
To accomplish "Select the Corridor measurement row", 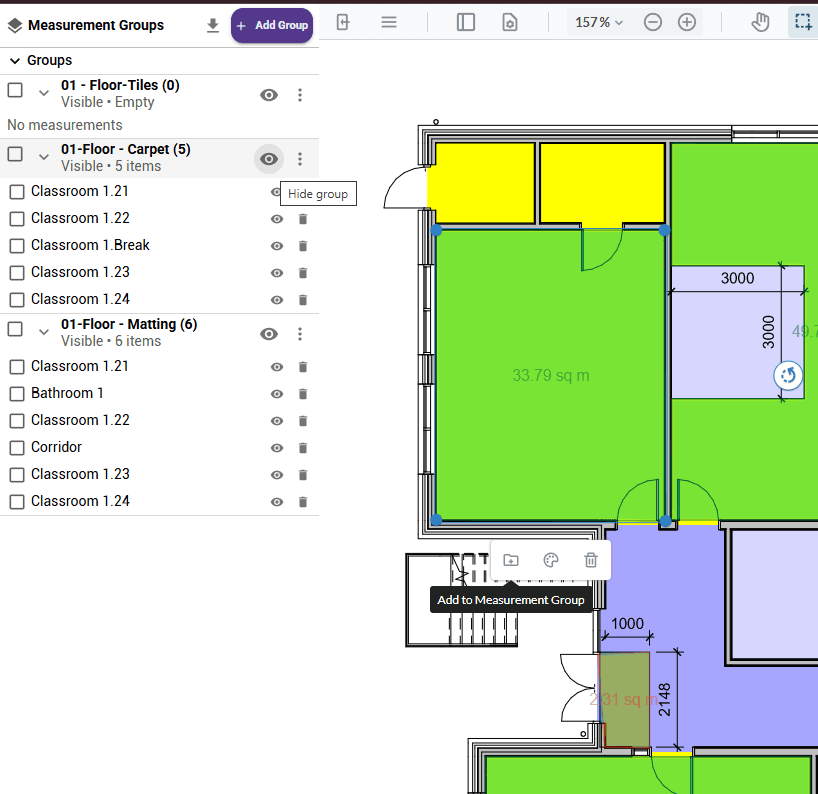I will click(159, 448).
